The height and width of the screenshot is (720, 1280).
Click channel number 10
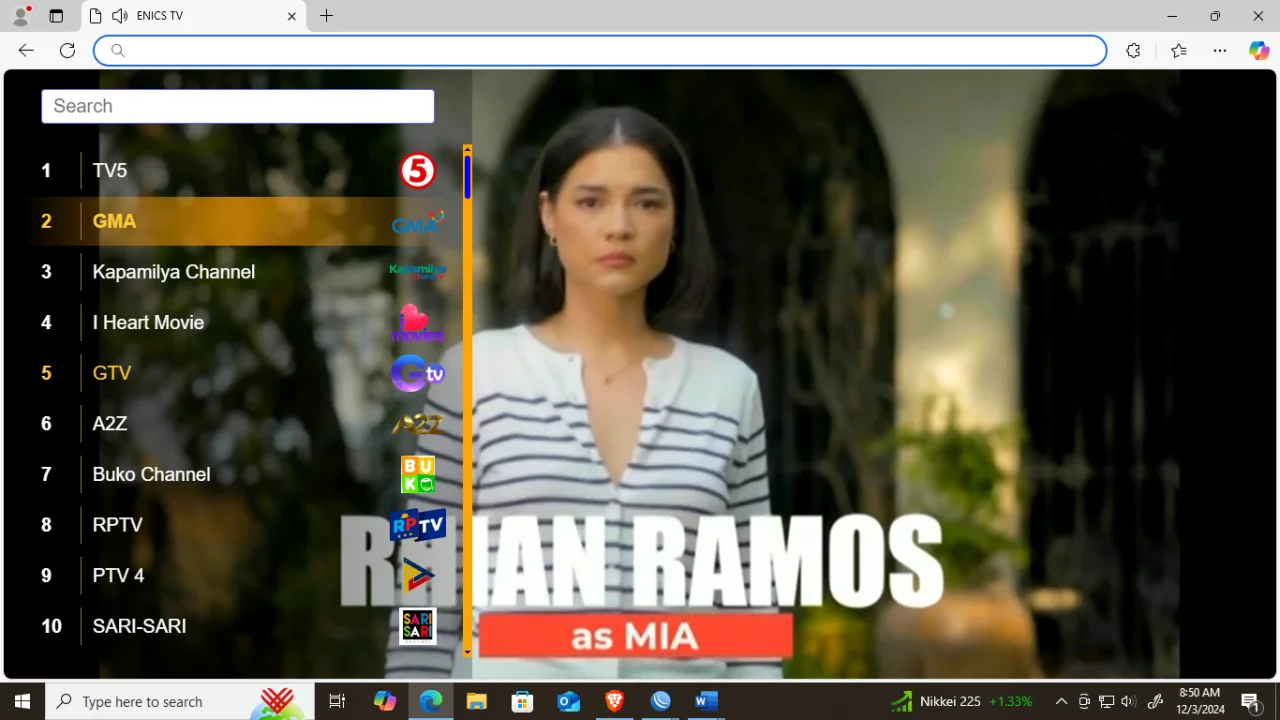click(x=51, y=627)
